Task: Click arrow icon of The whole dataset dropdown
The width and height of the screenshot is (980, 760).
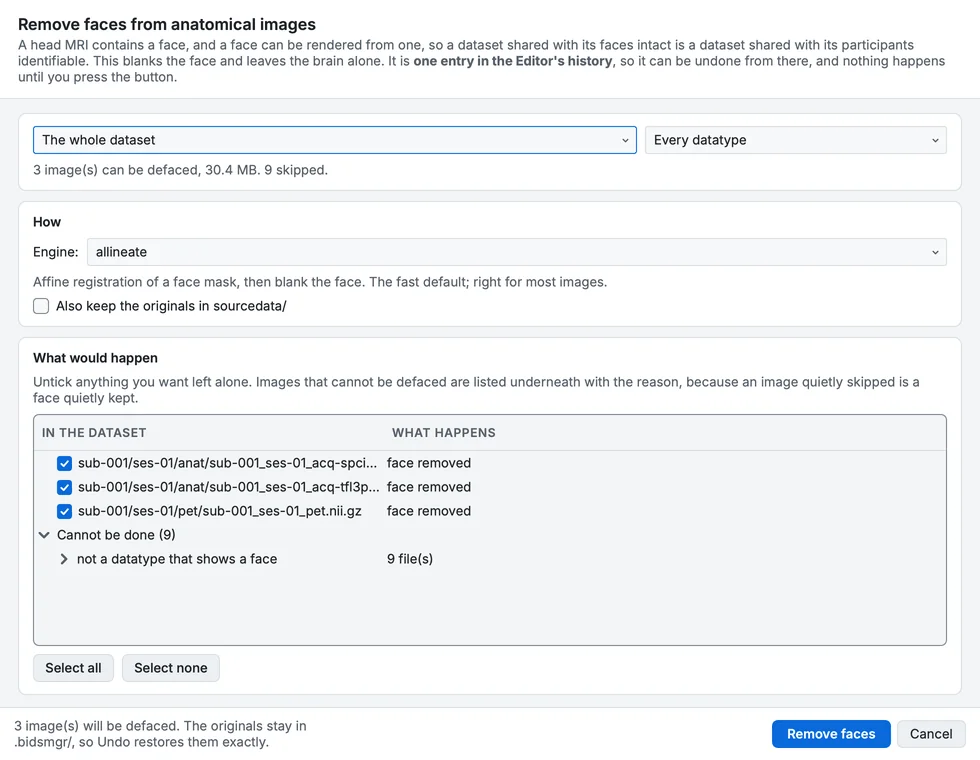Action: [x=625, y=141]
